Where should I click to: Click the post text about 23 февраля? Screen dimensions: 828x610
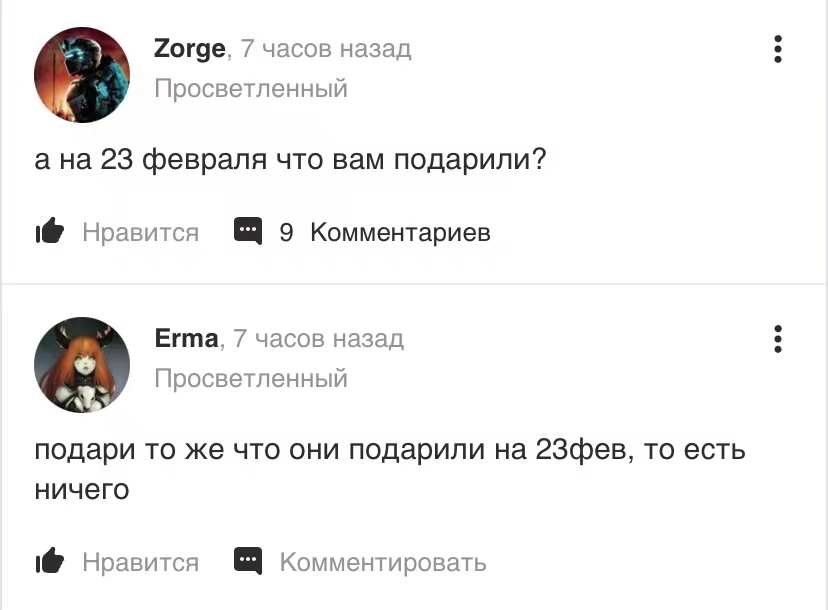click(x=290, y=159)
